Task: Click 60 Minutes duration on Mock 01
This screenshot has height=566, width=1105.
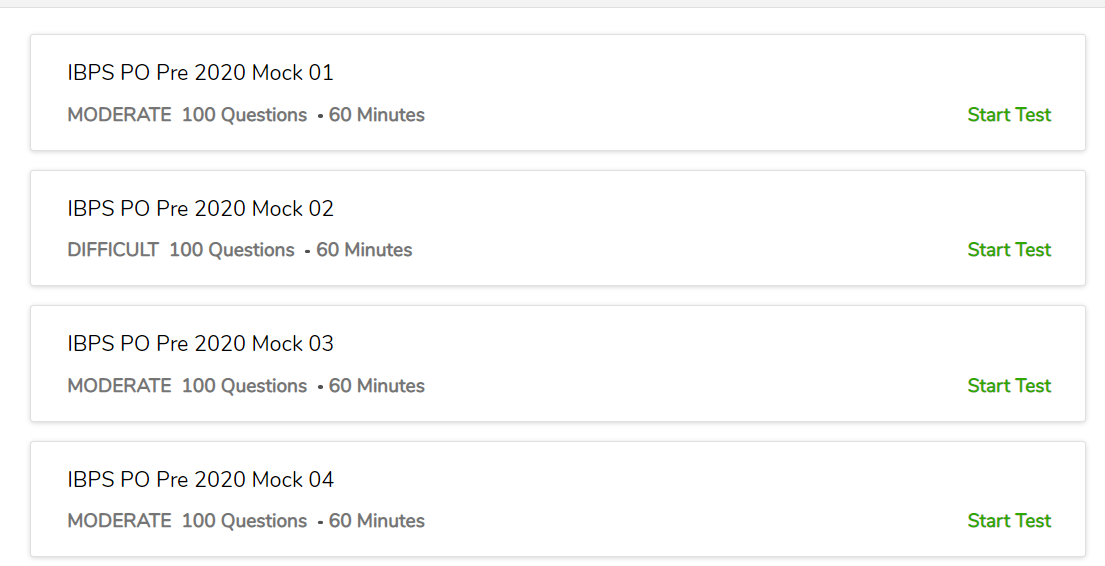Action: click(376, 115)
